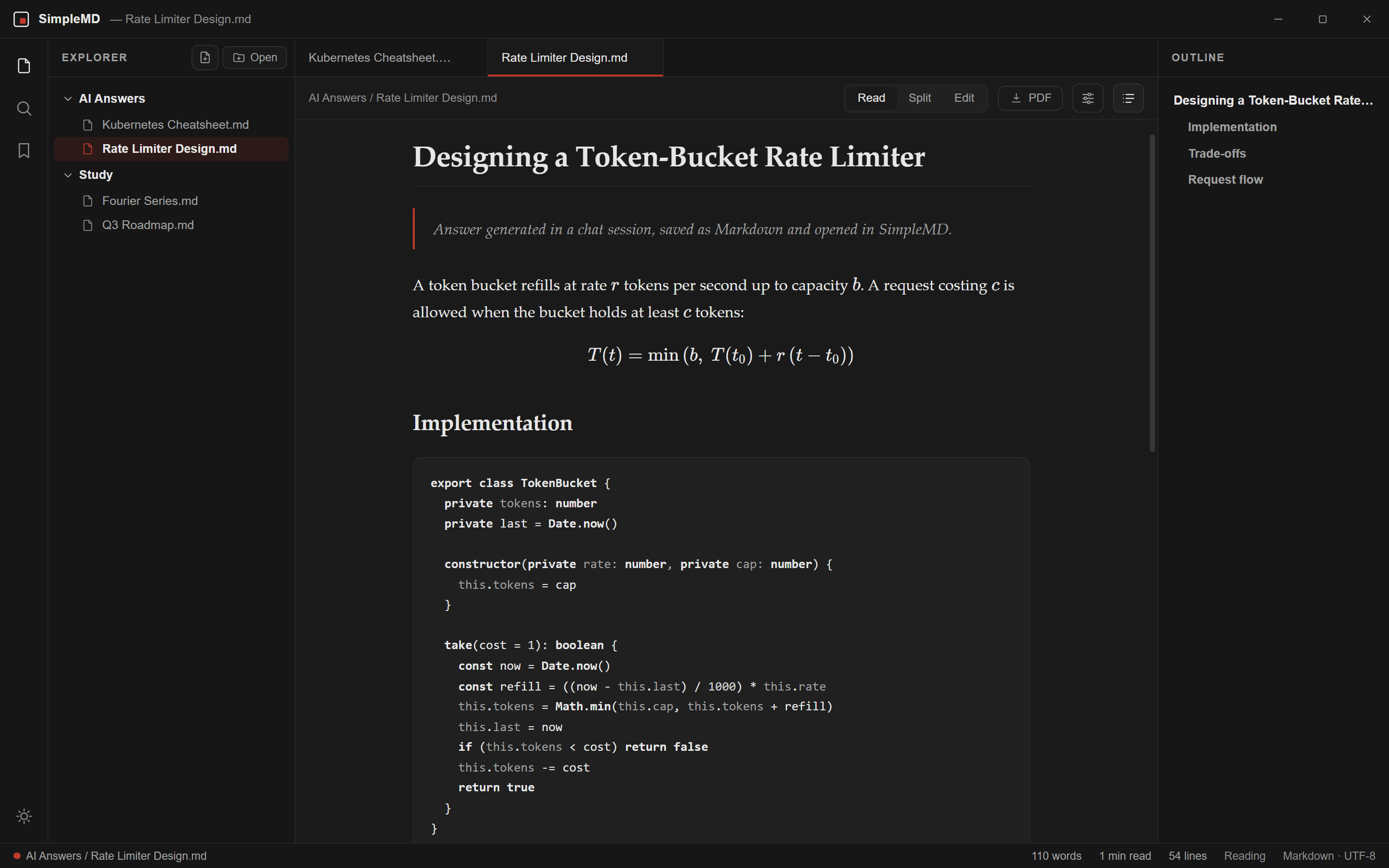Click the TypeScript code block
This screenshot has height=868, width=1389.
pyautogui.click(x=721, y=650)
